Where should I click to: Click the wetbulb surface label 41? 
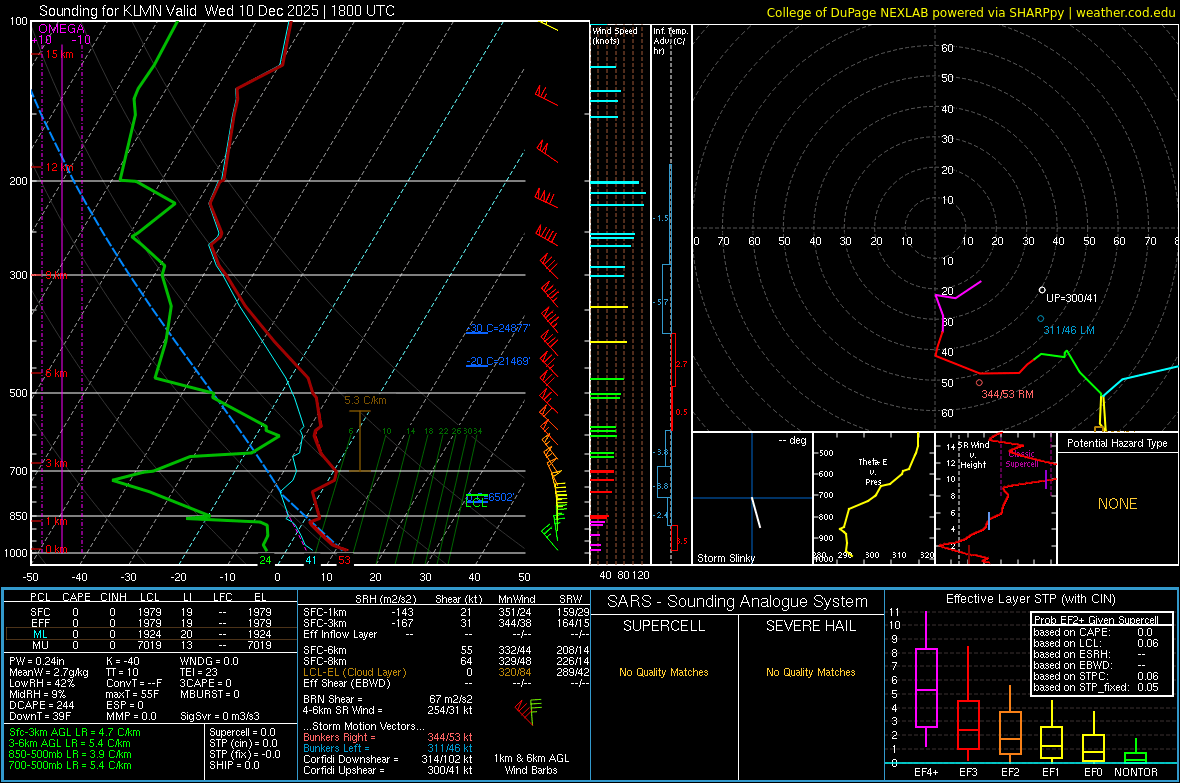coord(311,560)
